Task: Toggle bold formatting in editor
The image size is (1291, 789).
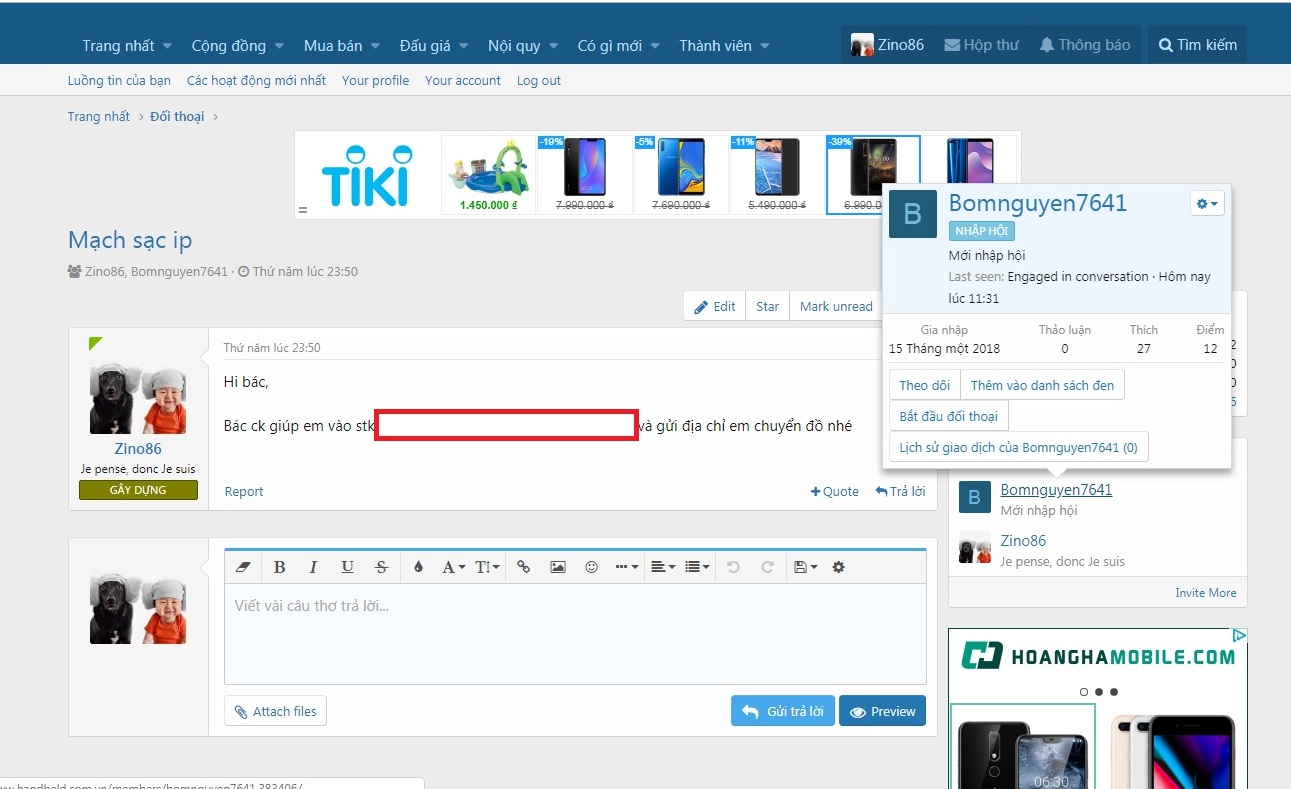Action: pos(280,567)
